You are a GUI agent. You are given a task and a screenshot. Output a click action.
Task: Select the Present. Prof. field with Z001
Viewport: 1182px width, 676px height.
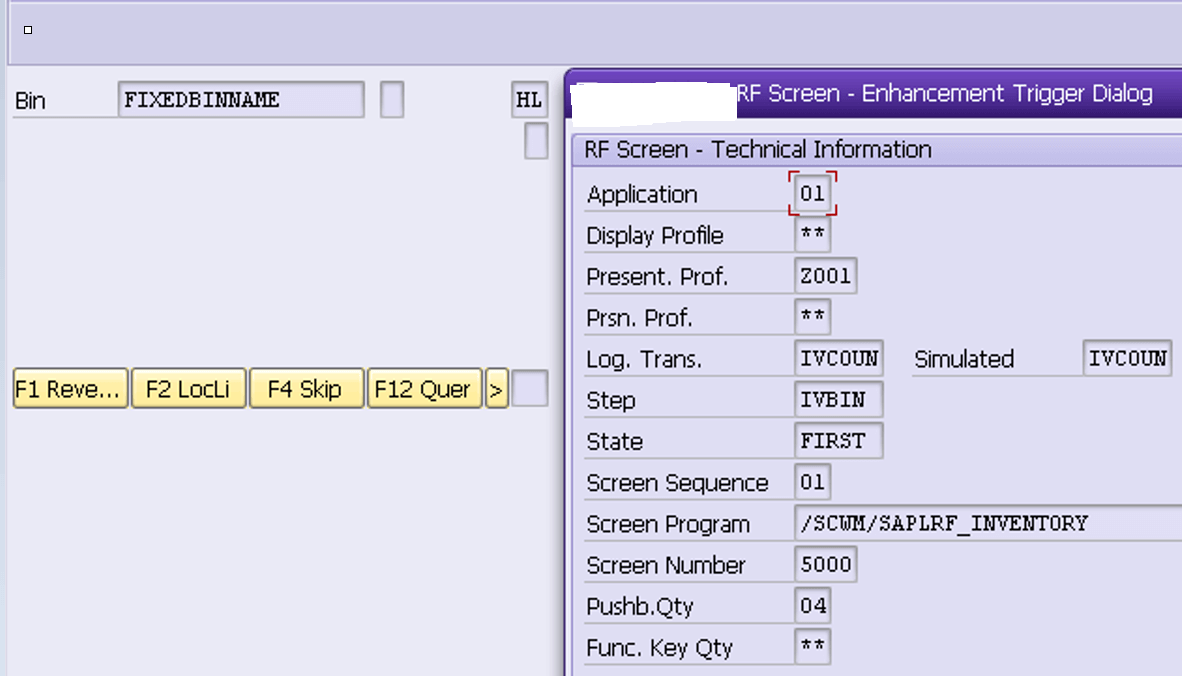coord(824,276)
